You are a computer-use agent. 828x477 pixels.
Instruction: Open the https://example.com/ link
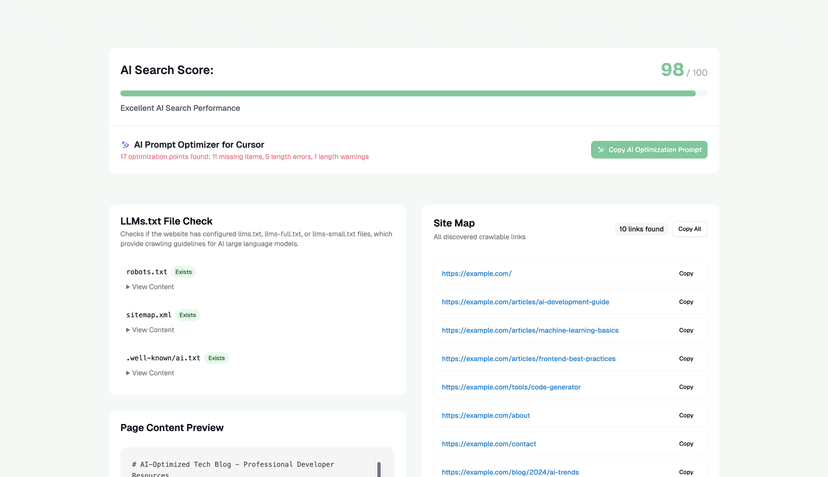476,273
